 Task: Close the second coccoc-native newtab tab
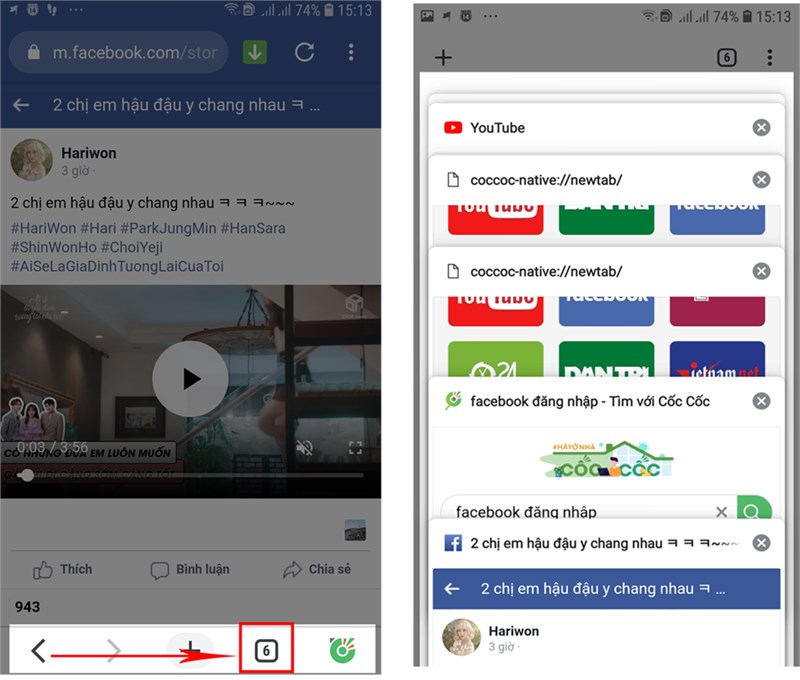[x=761, y=271]
